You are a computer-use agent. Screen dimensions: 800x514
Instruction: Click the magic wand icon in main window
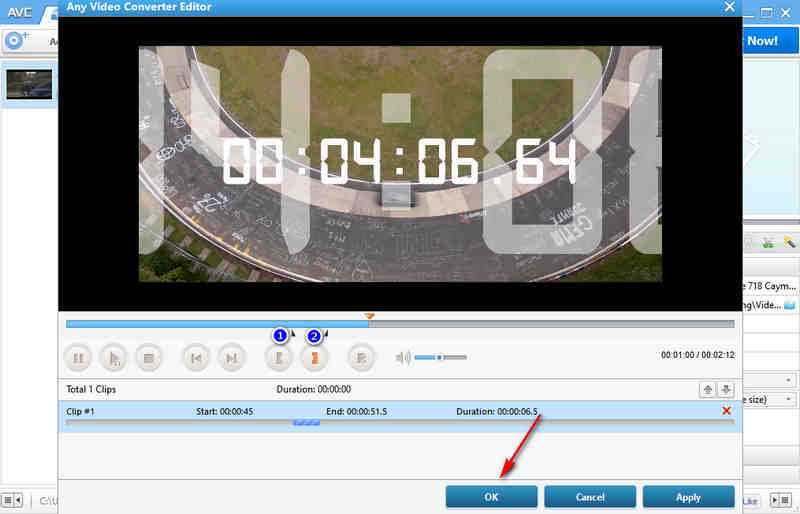tap(789, 242)
